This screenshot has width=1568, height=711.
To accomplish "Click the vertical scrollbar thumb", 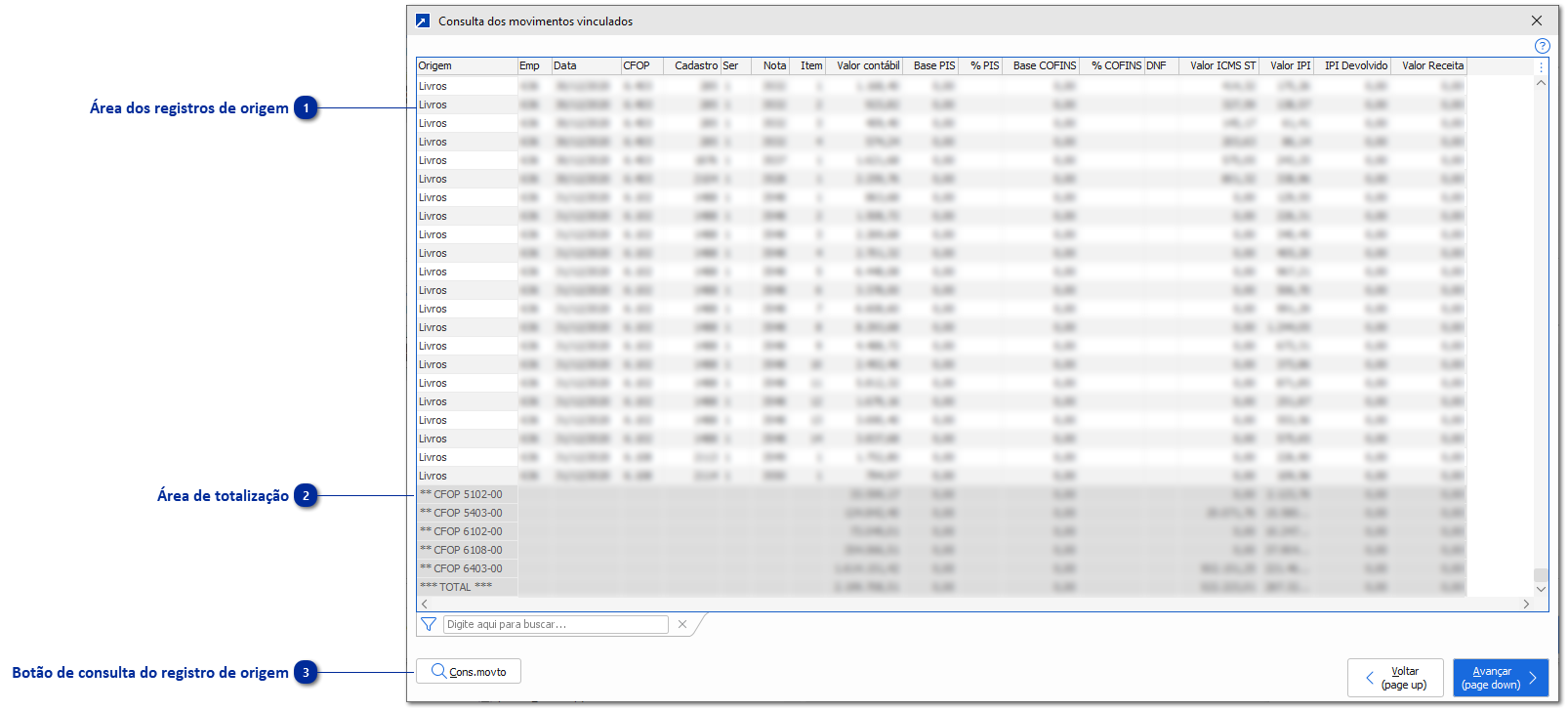I will point(1541,575).
